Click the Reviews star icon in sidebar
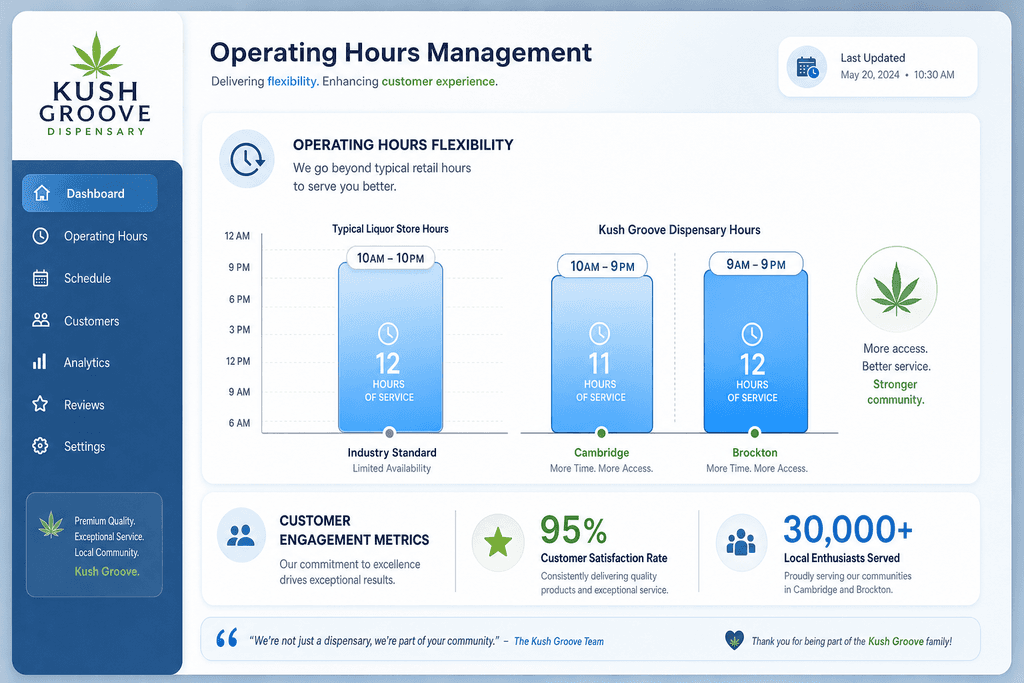 (40, 404)
